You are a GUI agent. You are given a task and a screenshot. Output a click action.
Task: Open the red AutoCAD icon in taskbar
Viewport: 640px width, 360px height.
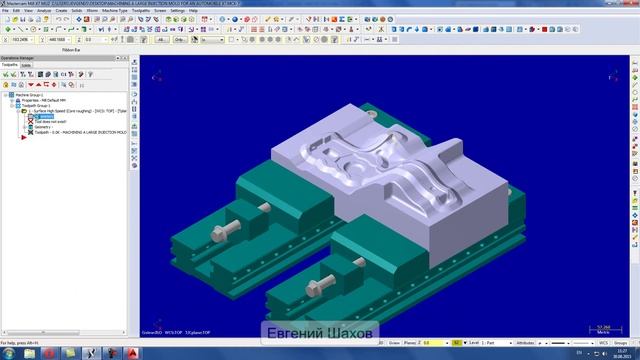click(132, 353)
